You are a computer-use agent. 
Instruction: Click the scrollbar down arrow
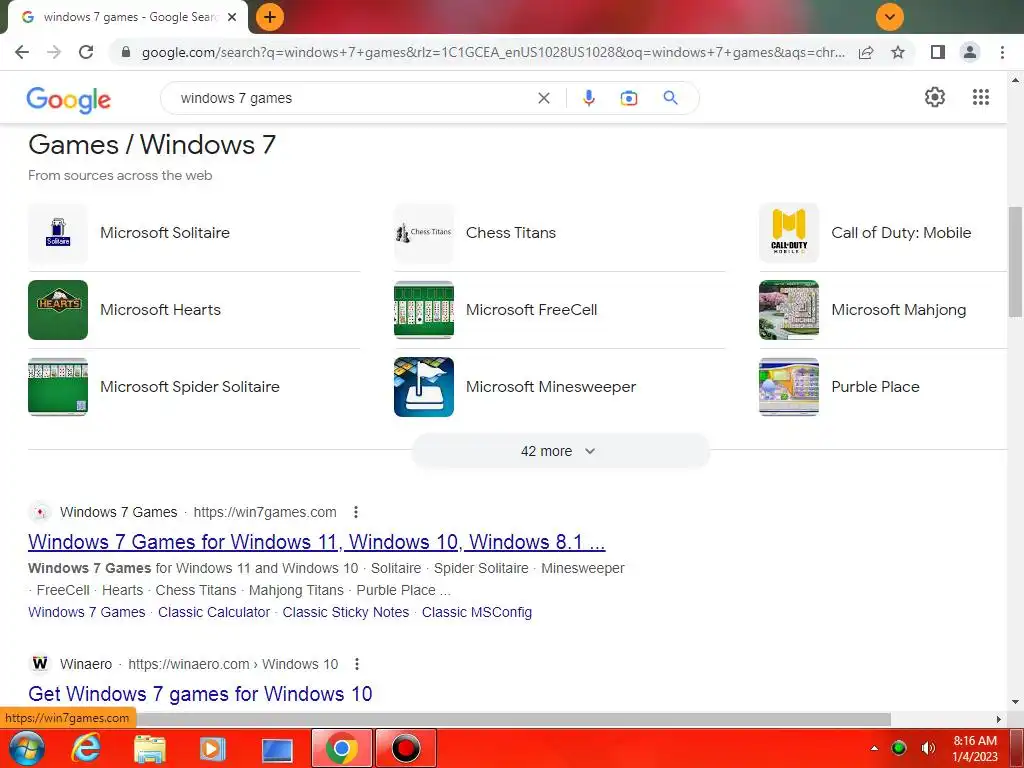(1015, 703)
